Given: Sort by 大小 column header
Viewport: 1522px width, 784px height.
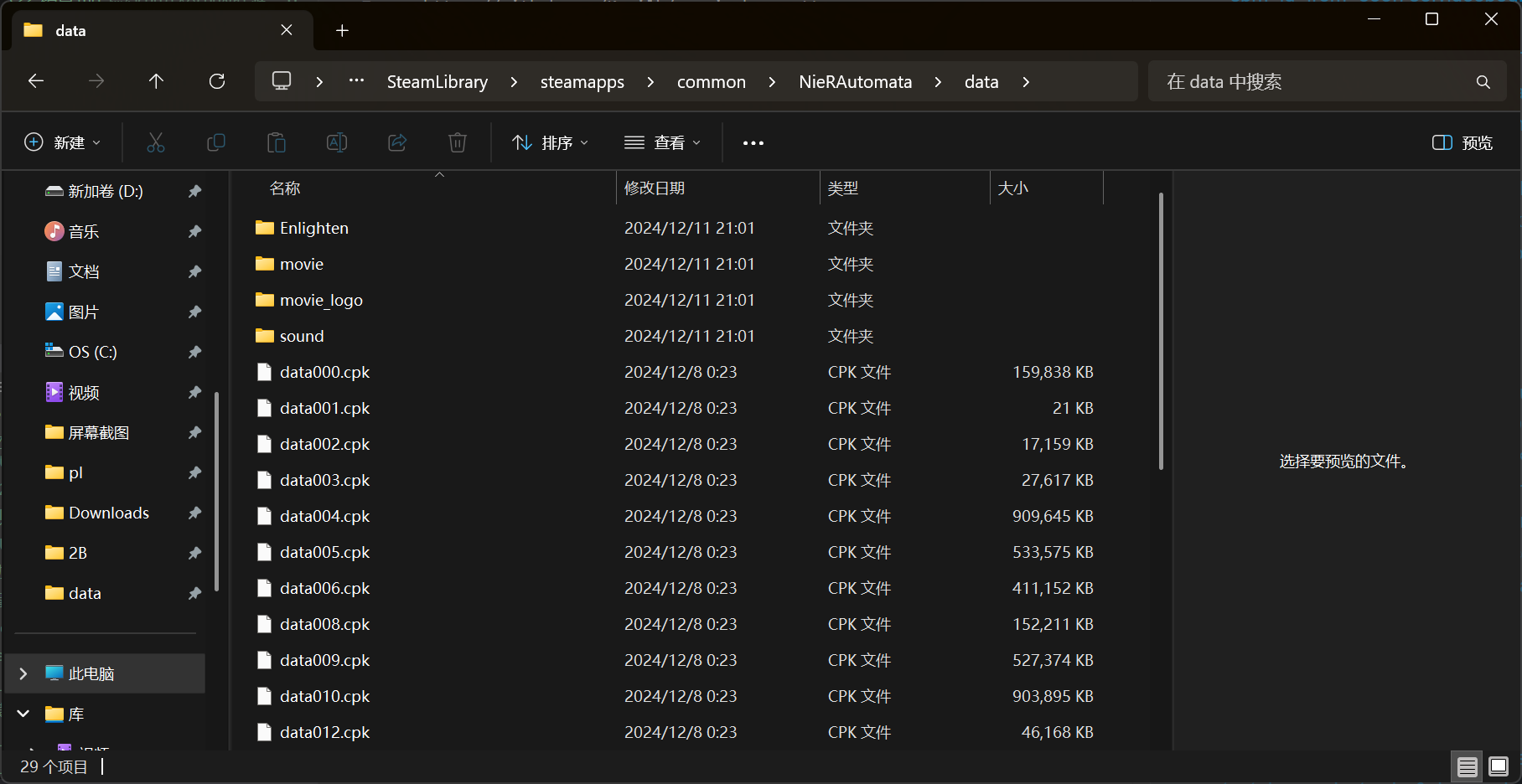Looking at the screenshot, I should coord(1012,188).
